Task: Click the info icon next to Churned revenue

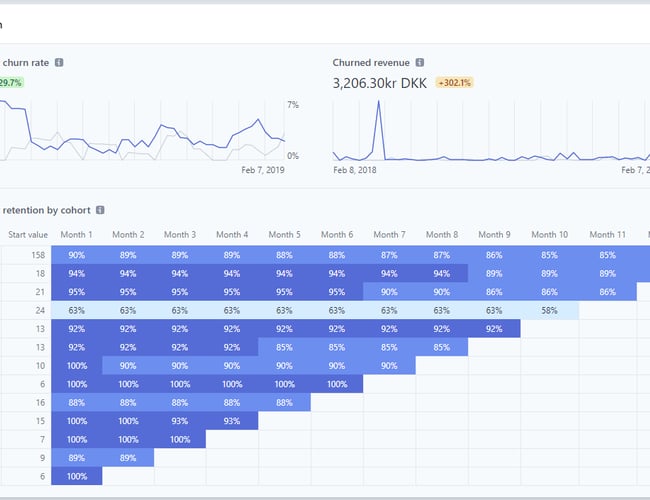Action: click(420, 63)
